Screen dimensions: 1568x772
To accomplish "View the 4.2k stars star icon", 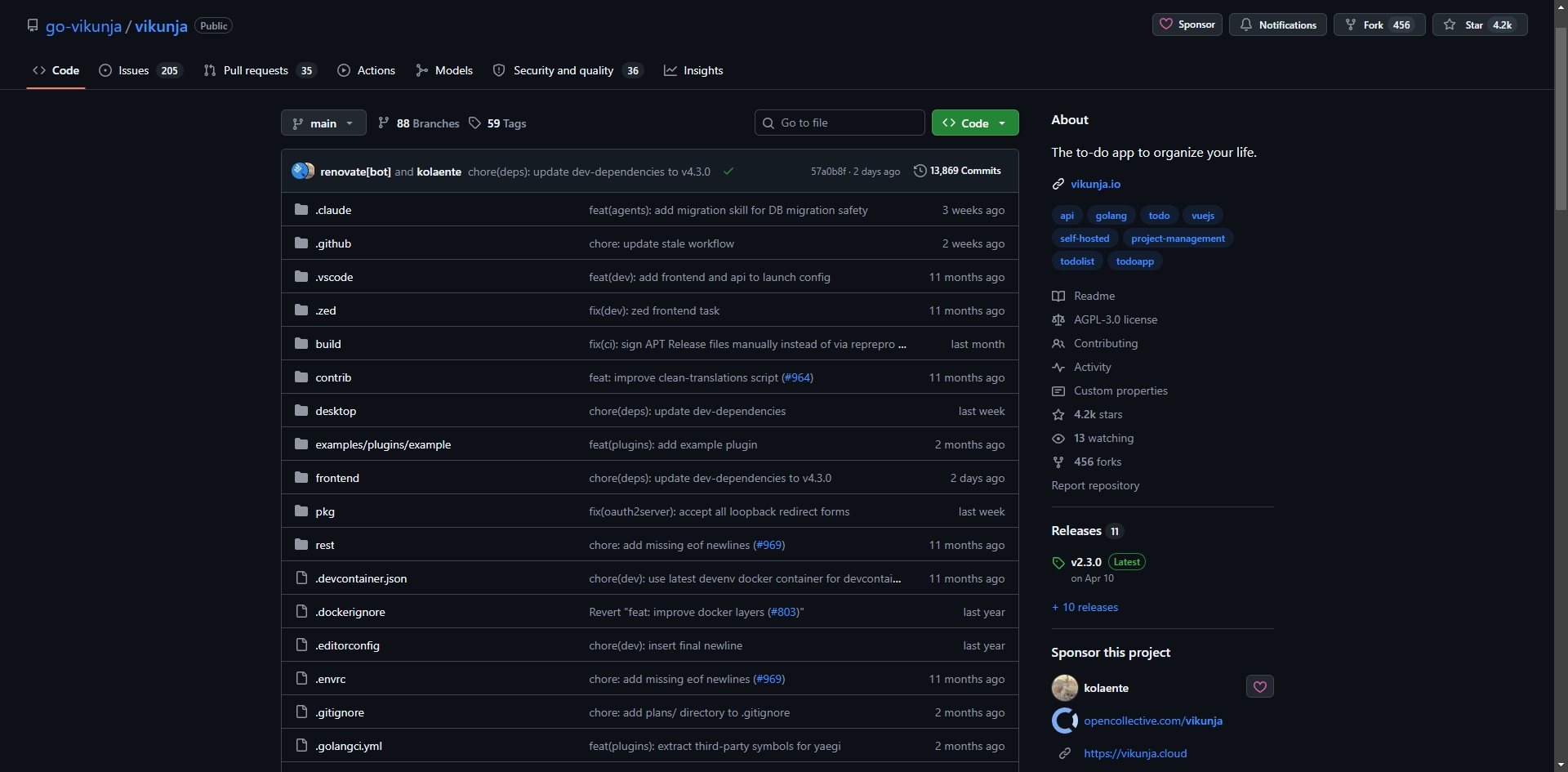I will pos(1058,414).
